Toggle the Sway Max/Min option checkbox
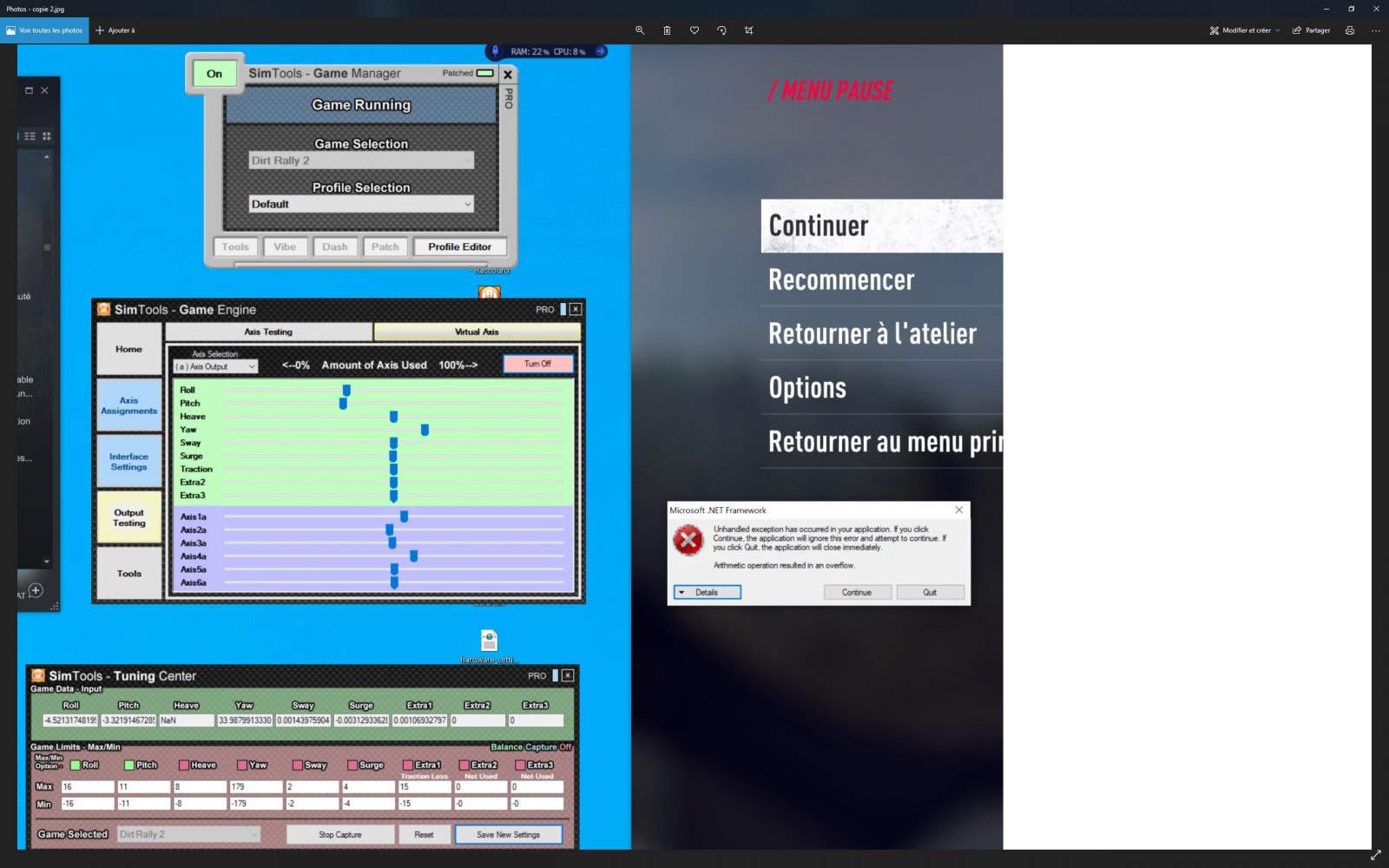The width and height of the screenshot is (1389, 868). coord(298,765)
